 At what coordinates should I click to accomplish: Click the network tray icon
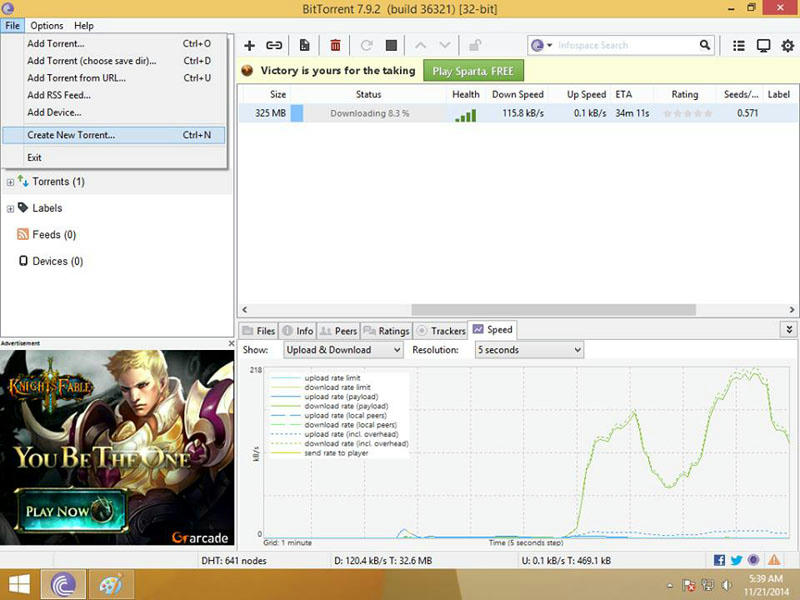[x=708, y=585]
